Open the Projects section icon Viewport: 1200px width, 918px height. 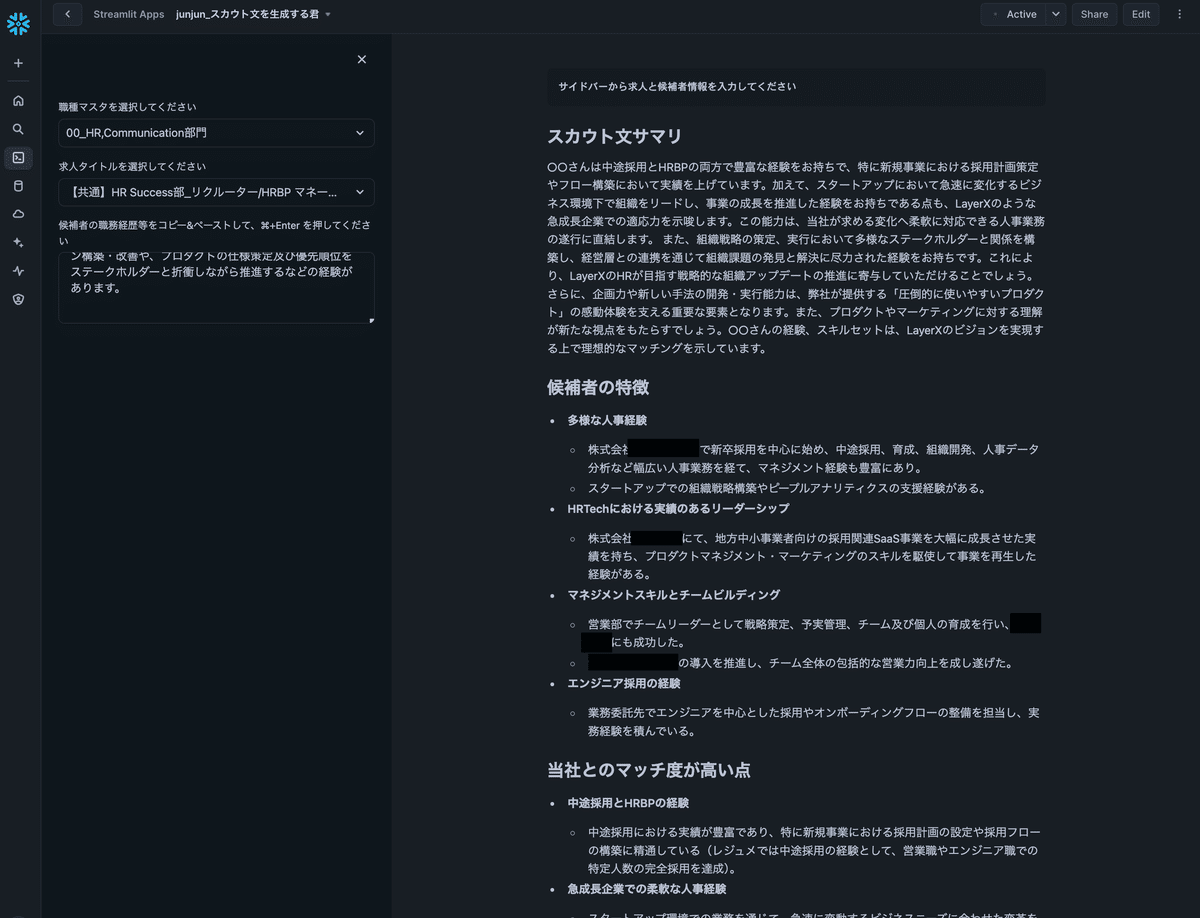point(18,158)
